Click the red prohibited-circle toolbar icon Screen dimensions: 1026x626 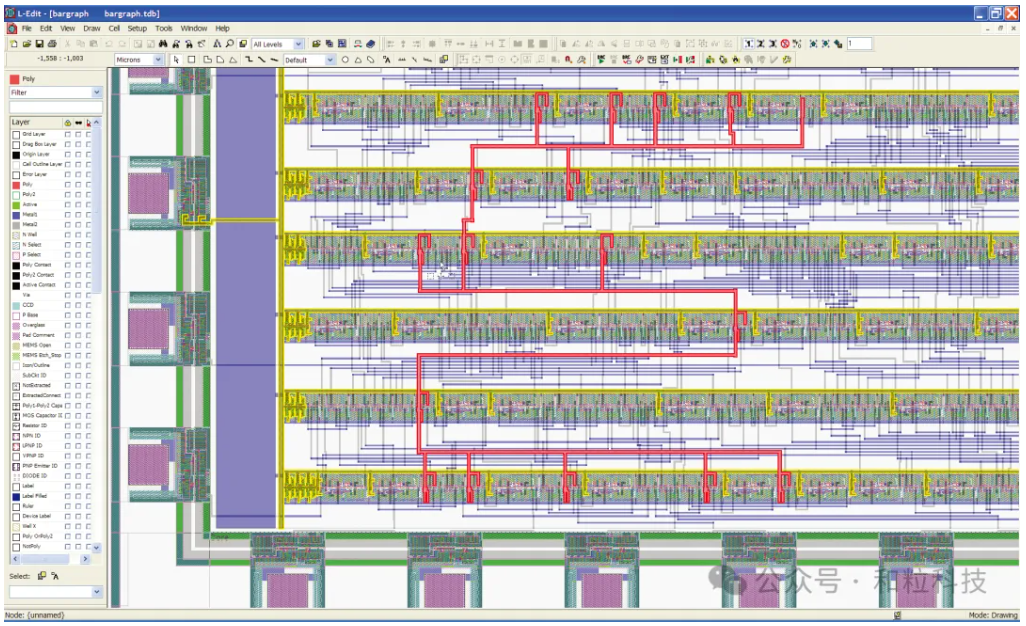click(785, 44)
